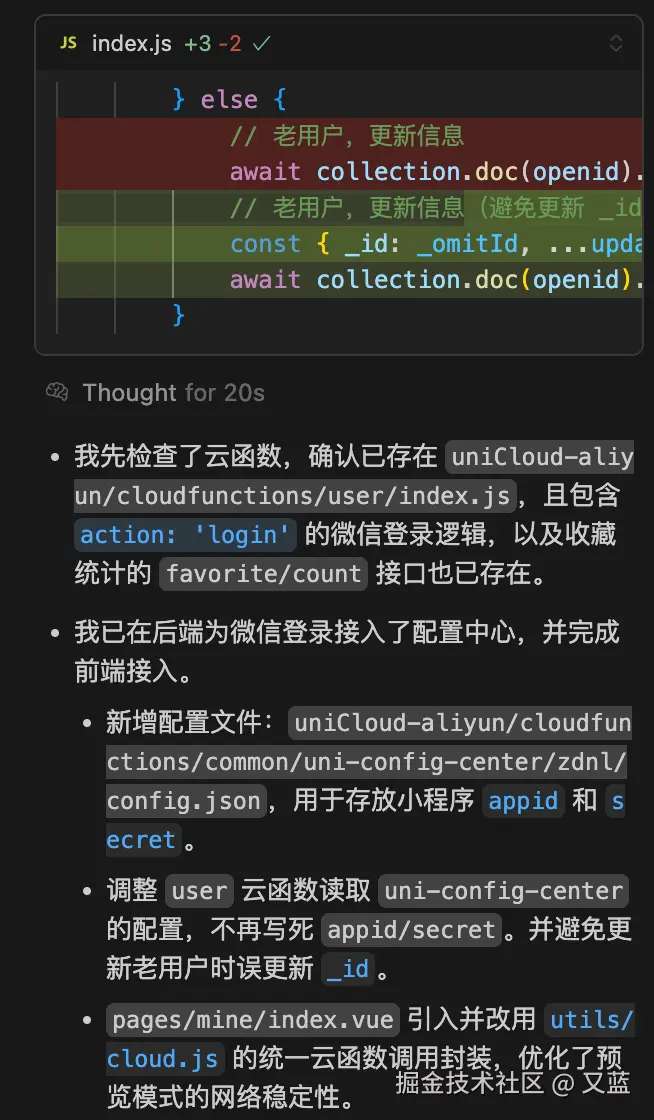The width and height of the screenshot is (654, 1120).
Task: Click the user cloud function code chip
Action: (x=198, y=890)
